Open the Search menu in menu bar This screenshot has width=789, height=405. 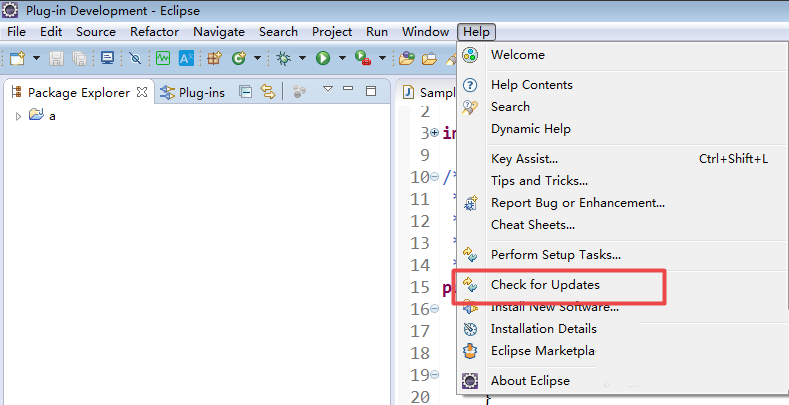coord(278,32)
